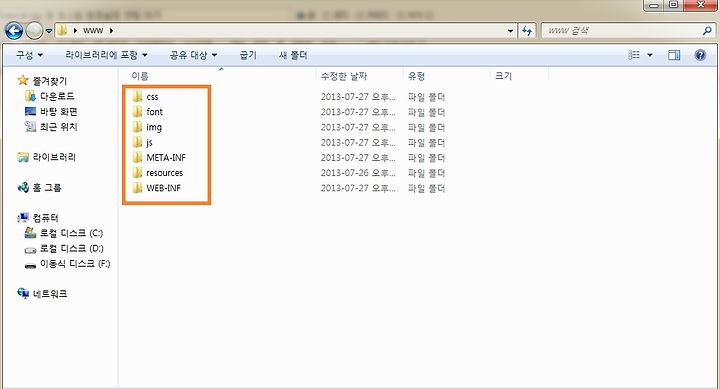
Task: Click the img folder name
Action: (x=154, y=127)
